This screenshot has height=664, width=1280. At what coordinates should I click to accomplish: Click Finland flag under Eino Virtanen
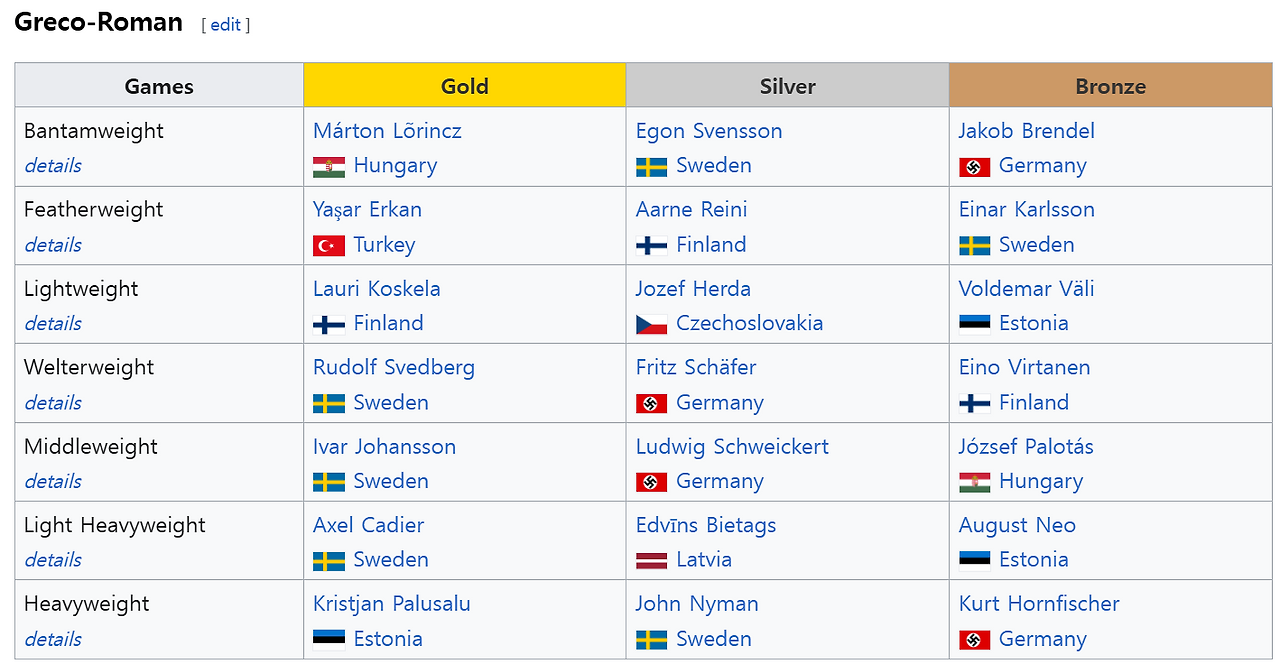[974, 403]
